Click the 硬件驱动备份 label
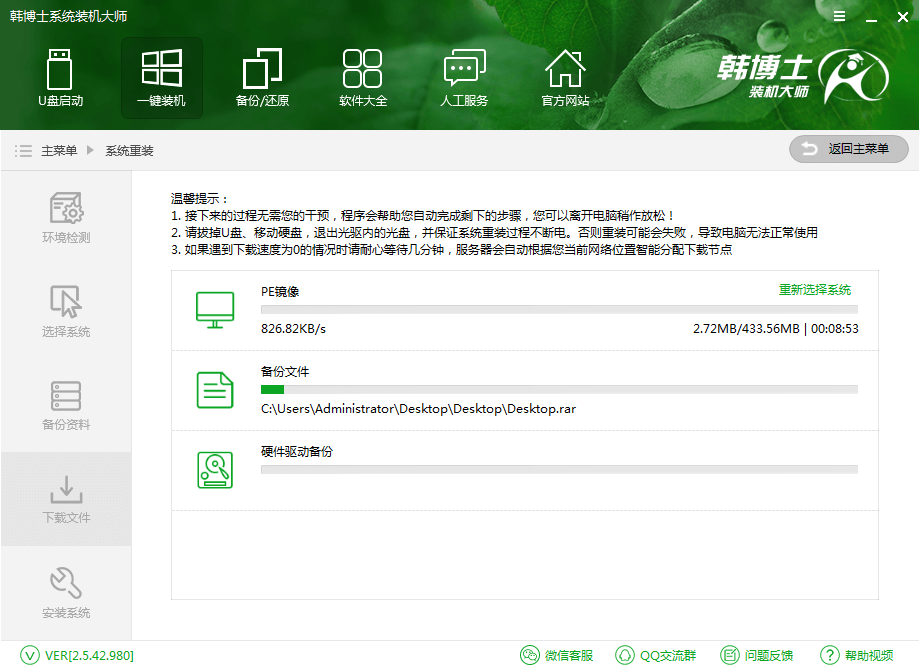Viewport: 919px width, 670px height. pyautogui.click(x=297, y=451)
